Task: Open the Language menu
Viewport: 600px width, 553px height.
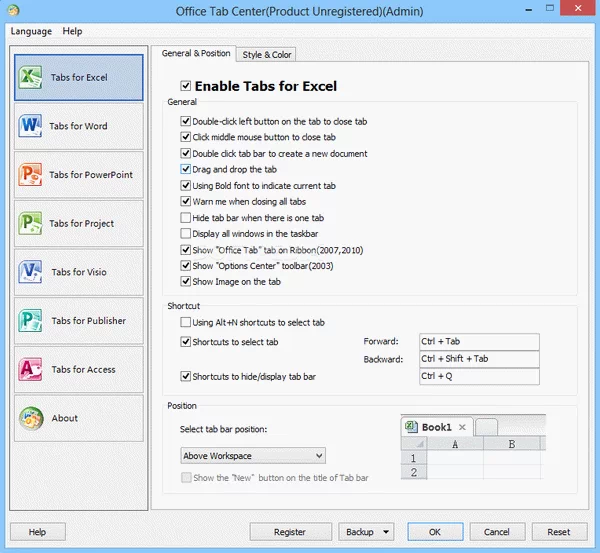Action: coord(31,31)
